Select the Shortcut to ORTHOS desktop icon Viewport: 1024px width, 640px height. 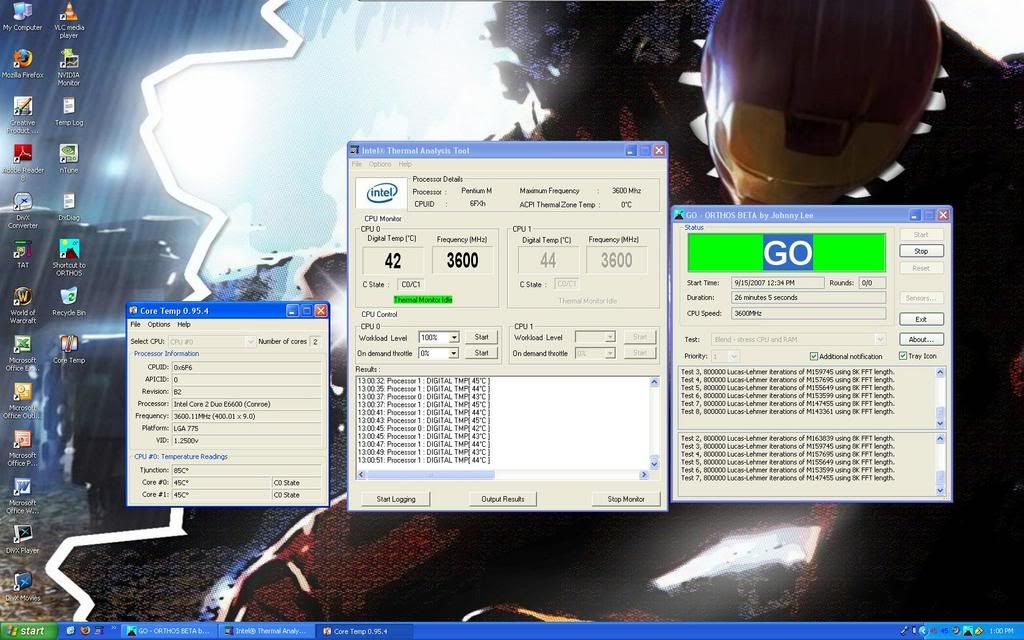point(69,257)
